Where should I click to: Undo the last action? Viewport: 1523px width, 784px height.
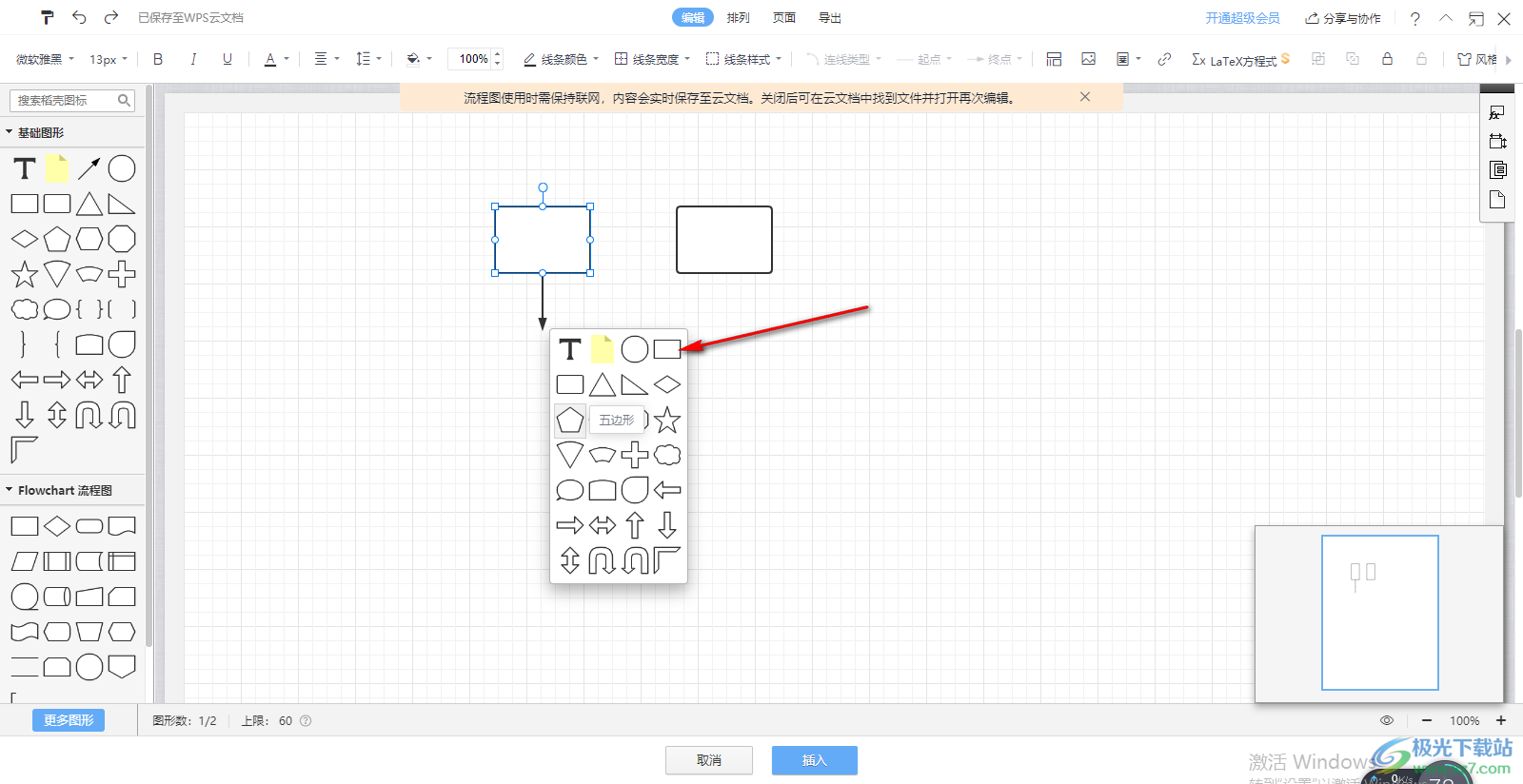click(x=79, y=17)
